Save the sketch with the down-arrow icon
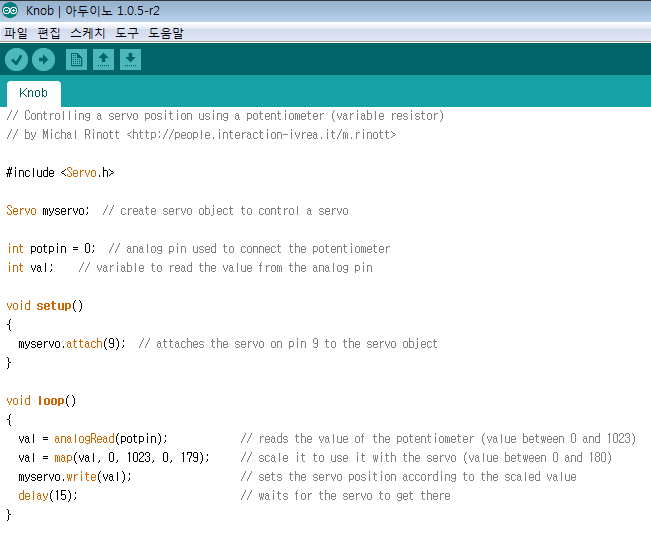 130,60
